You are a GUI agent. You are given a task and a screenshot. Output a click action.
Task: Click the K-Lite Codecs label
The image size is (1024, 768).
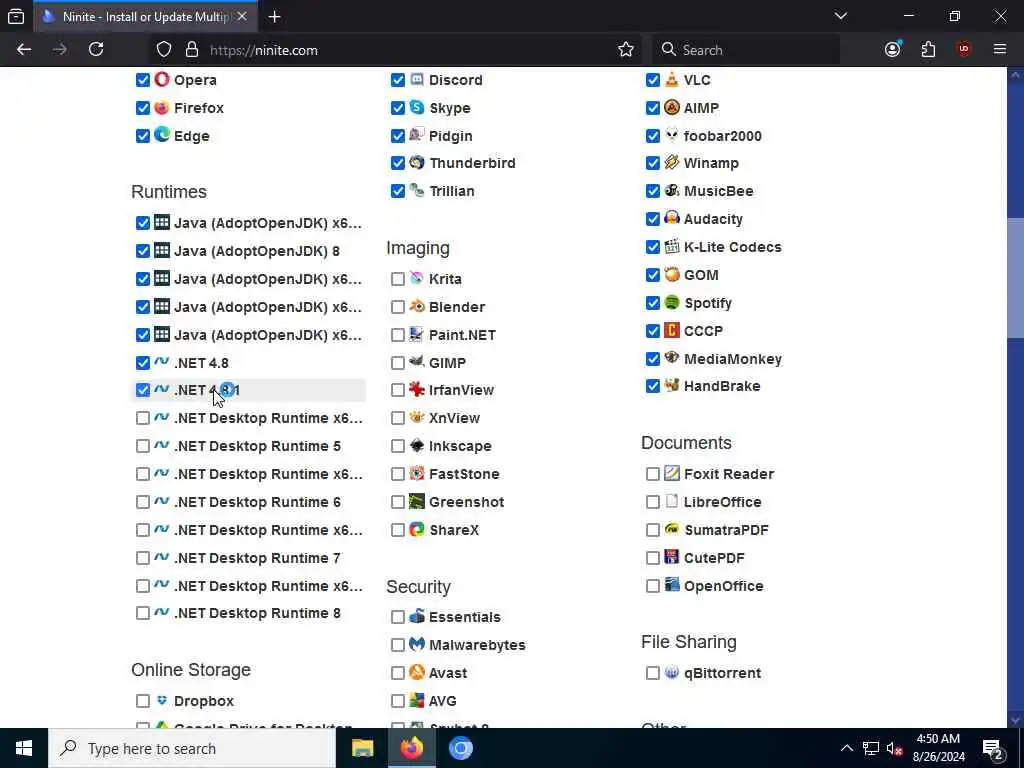click(732, 247)
